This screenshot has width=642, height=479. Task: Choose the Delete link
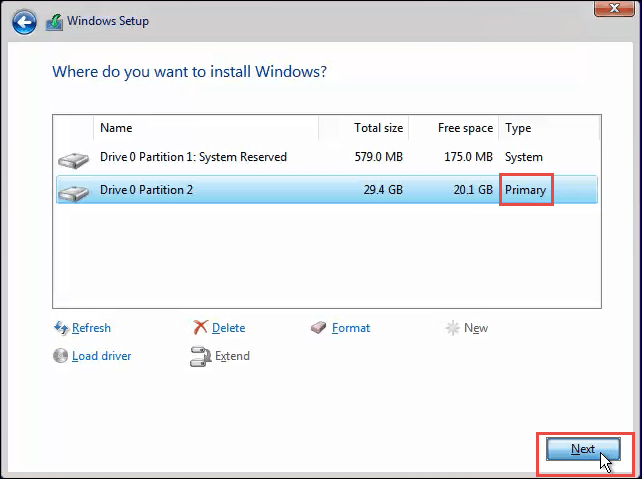click(x=228, y=328)
